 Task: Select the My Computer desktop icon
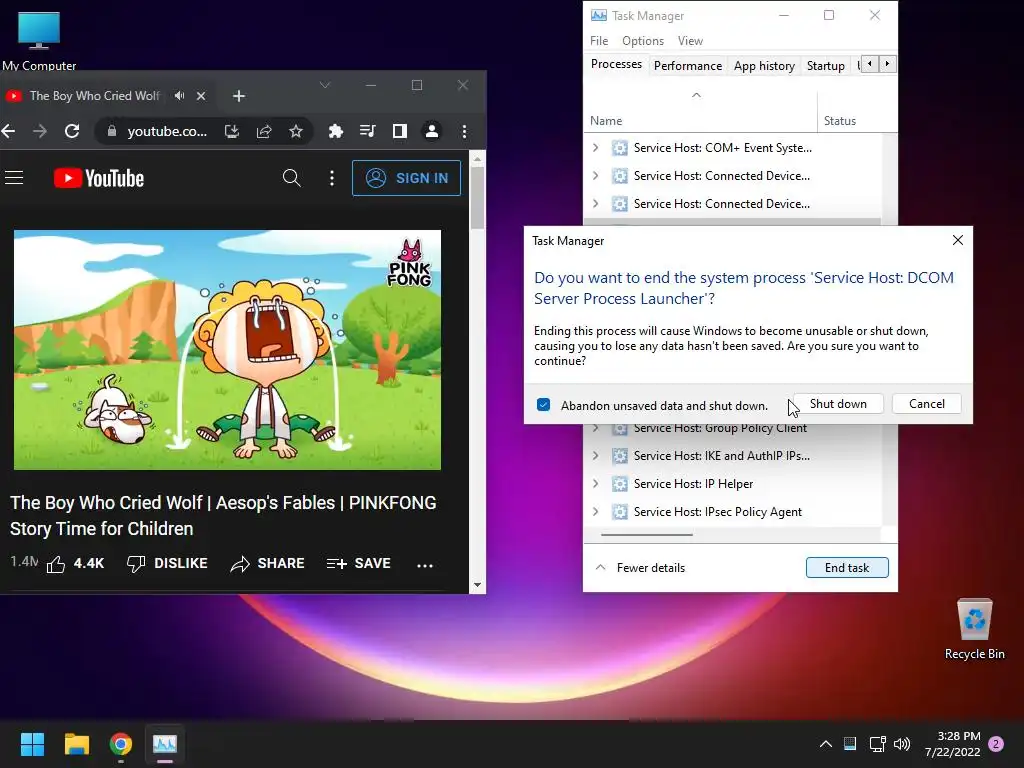(39, 39)
